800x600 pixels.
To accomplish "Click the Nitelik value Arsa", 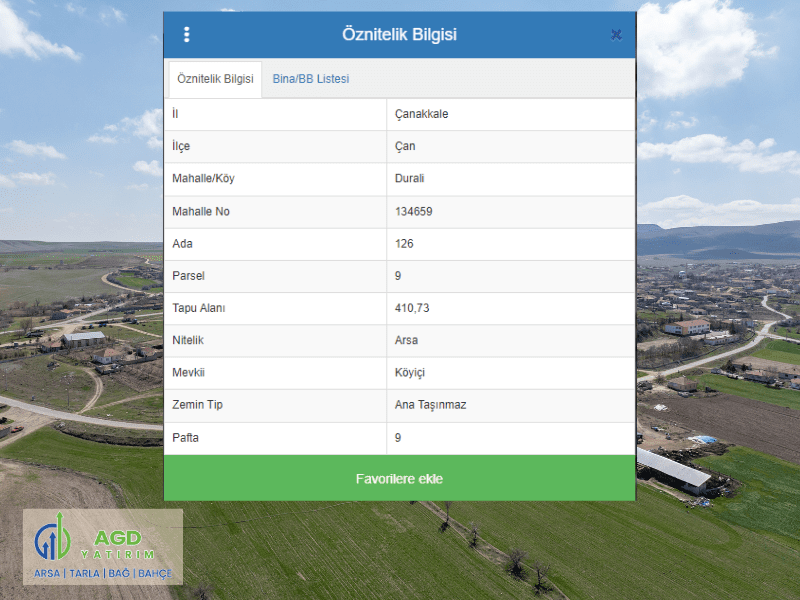I will 406,341.
